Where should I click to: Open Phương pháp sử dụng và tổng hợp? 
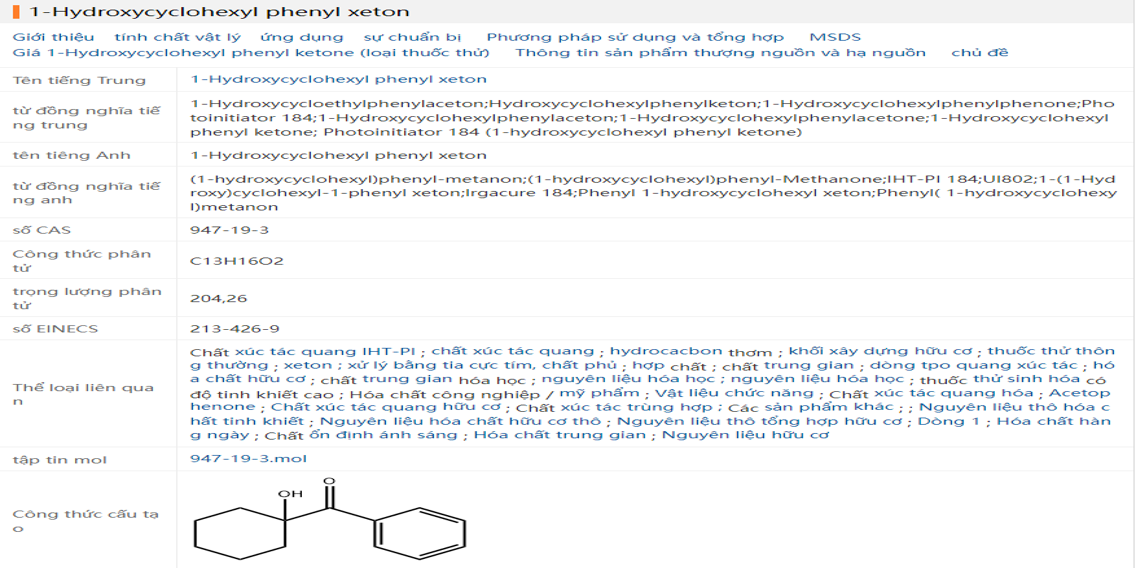tap(635, 37)
